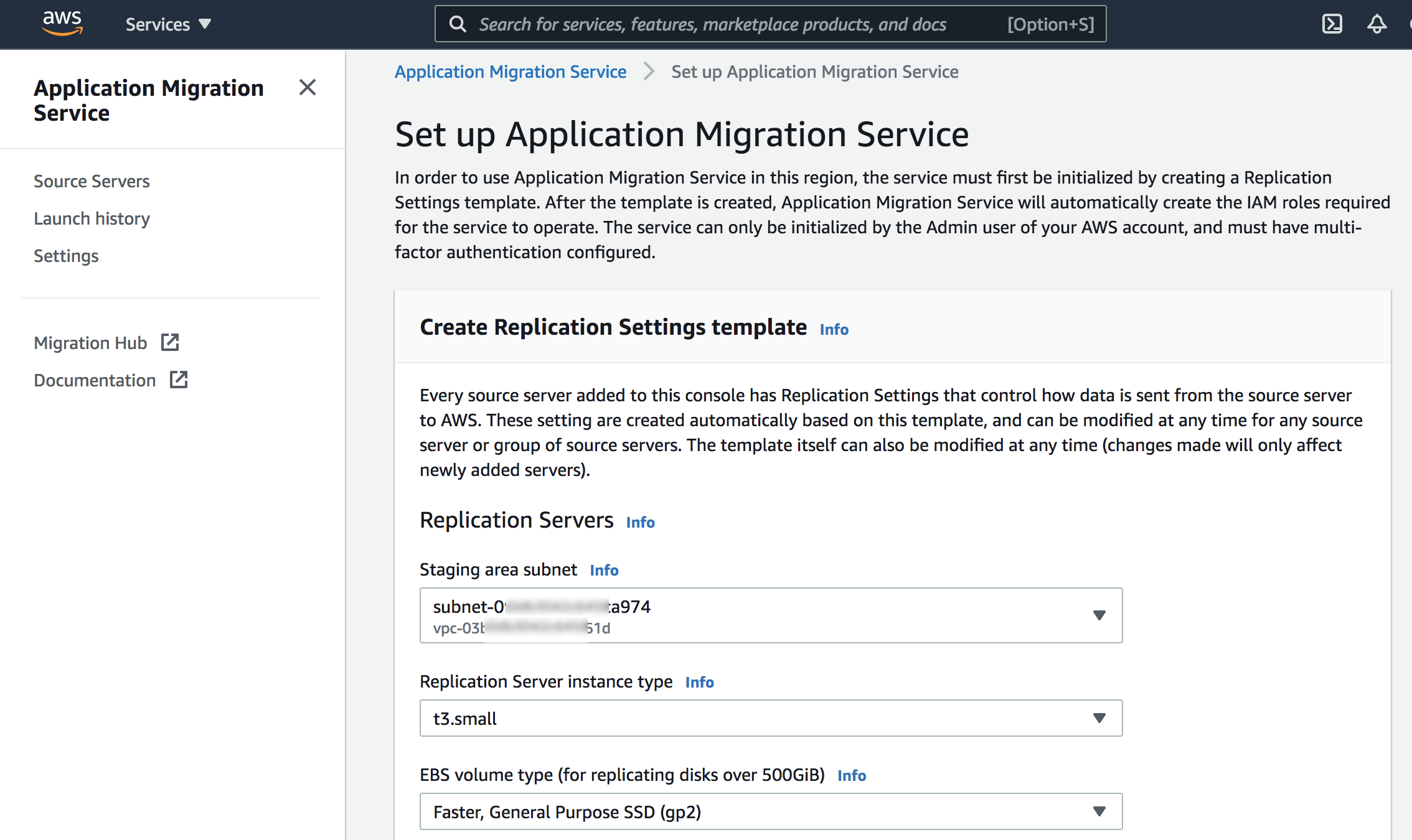Screen dimensions: 1412x840
Task: Open Settings in the sidebar
Action: pyautogui.click(x=66, y=256)
